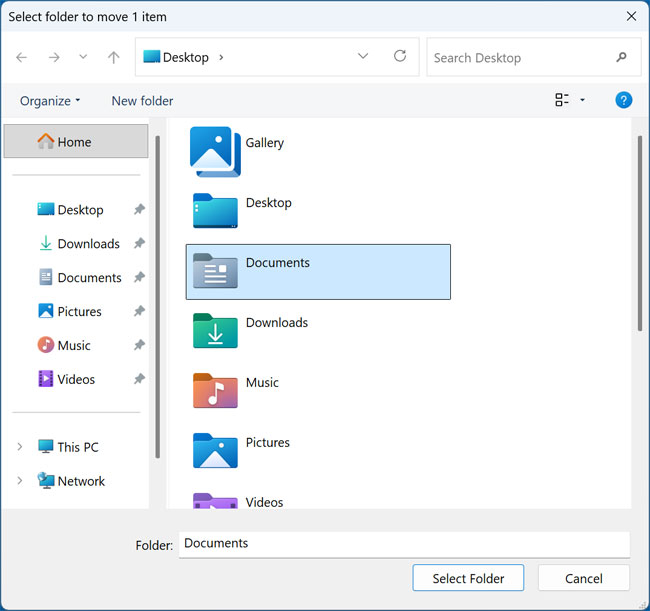Select the Downloads folder icon in list
Viewport: 650px width, 611px height.
[x=215, y=331]
